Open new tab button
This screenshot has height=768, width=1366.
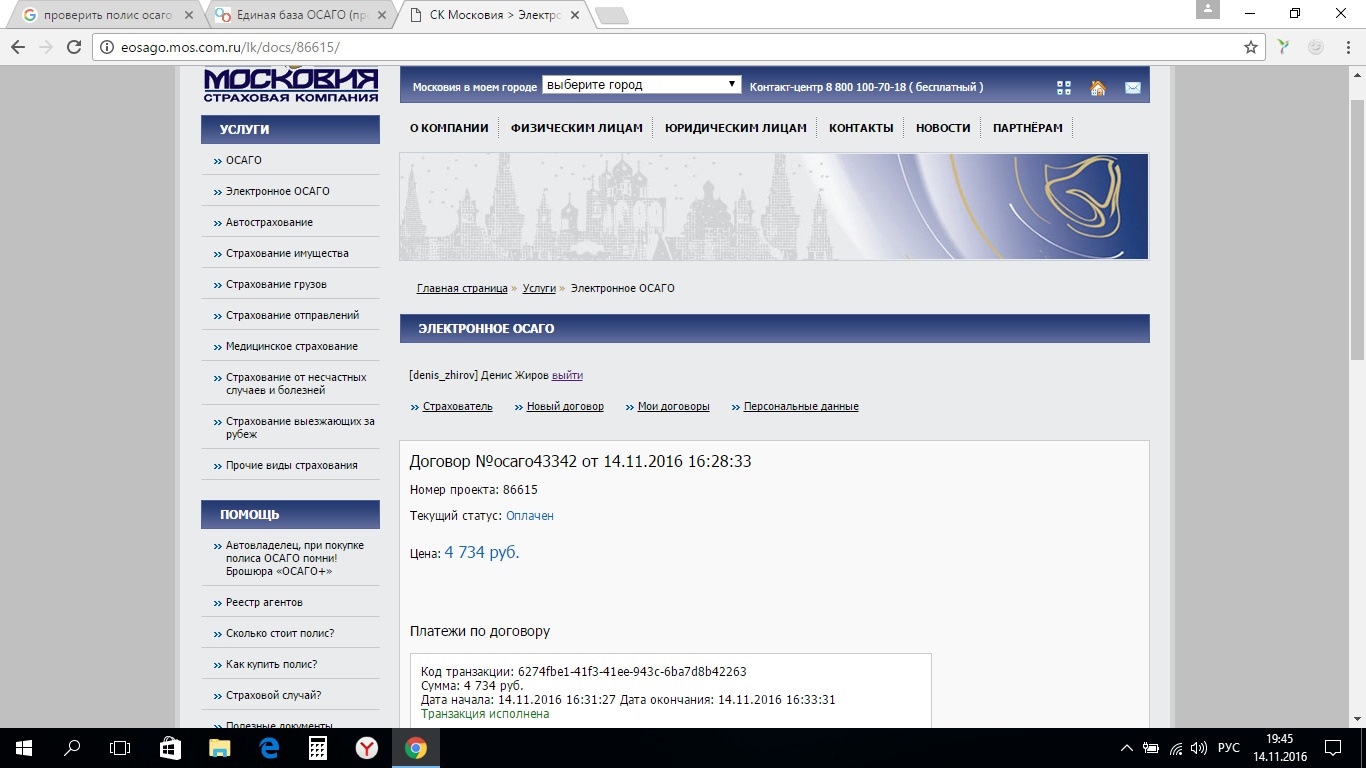[x=610, y=16]
